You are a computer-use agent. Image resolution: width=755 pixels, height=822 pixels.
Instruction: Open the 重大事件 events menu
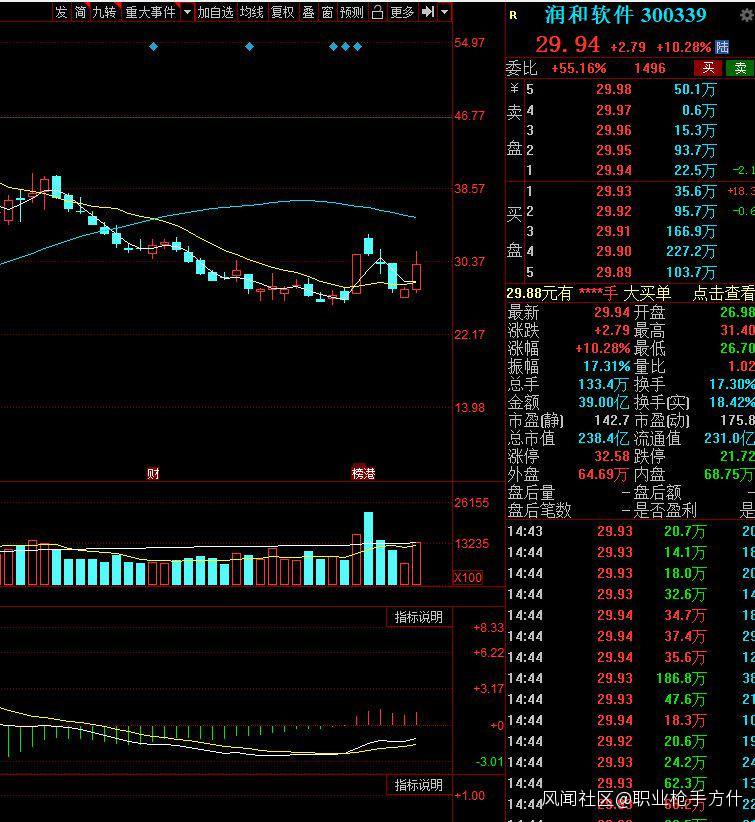tap(150, 12)
